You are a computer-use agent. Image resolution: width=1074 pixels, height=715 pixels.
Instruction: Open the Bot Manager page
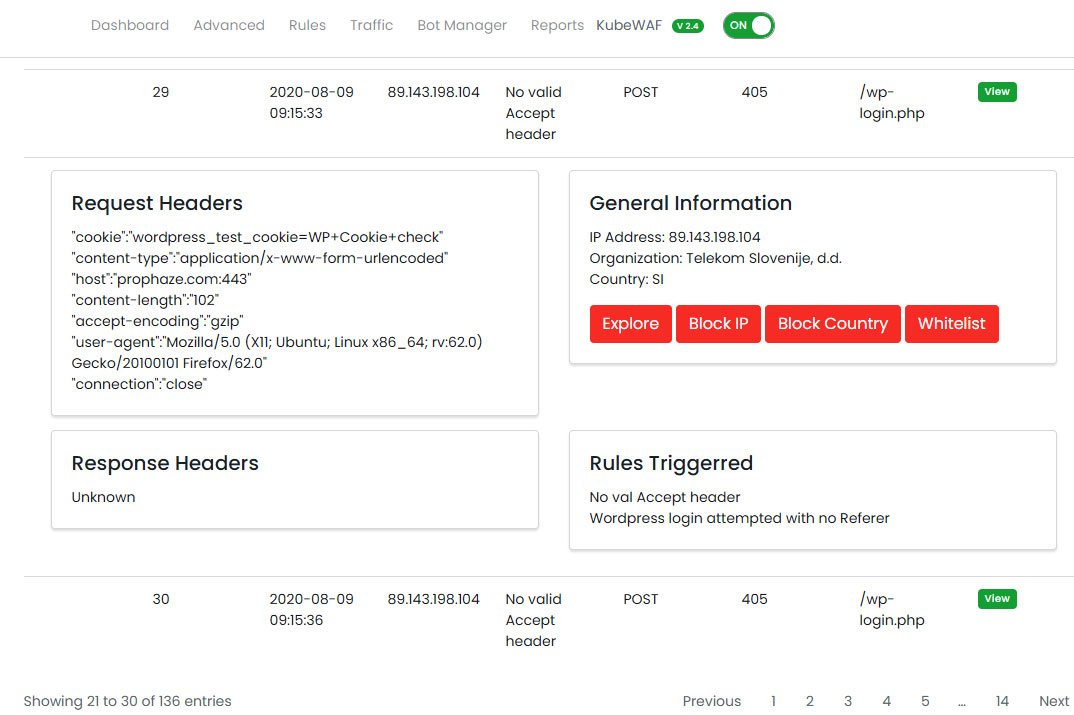(462, 25)
